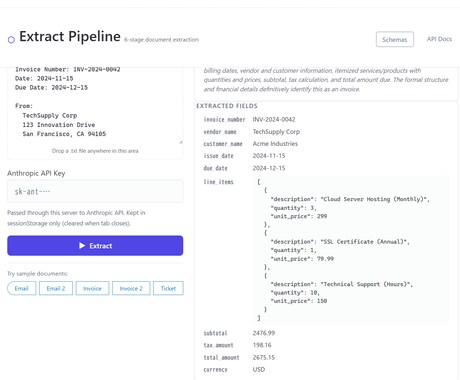Viewport: 460px width, 380px height.
Task: Select the tax_amount value 198.16
Action: tap(262, 345)
